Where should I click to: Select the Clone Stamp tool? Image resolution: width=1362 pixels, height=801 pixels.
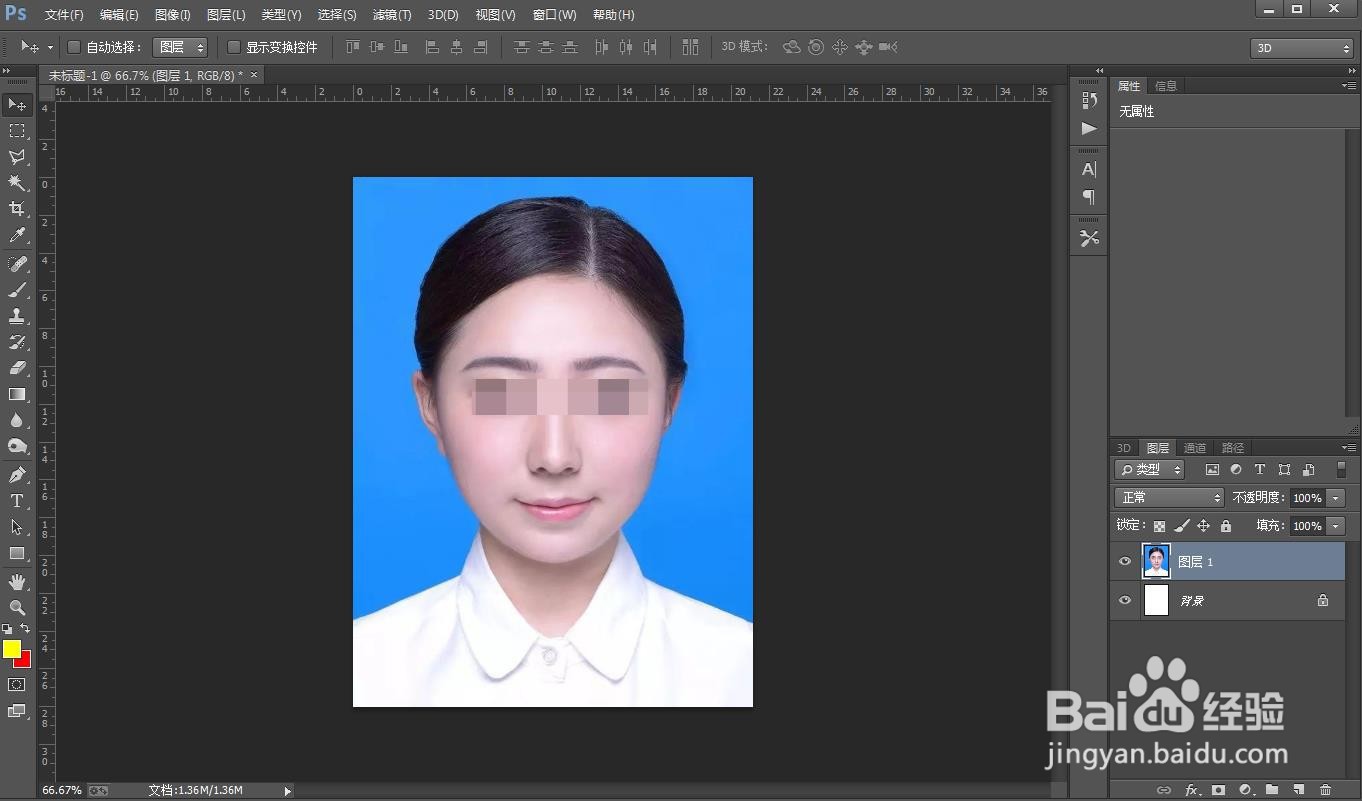pos(17,316)
